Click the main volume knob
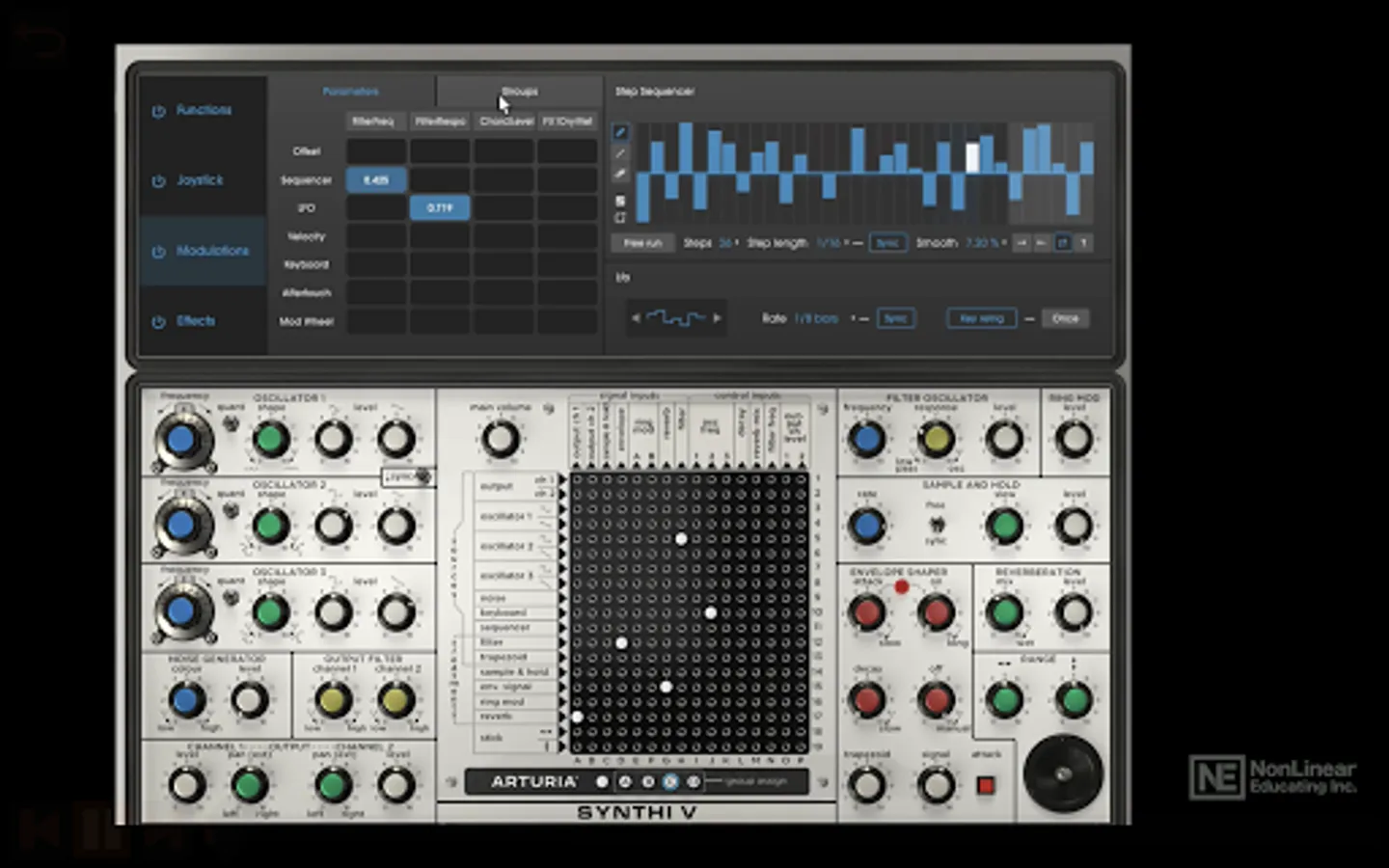 (500, 439)
